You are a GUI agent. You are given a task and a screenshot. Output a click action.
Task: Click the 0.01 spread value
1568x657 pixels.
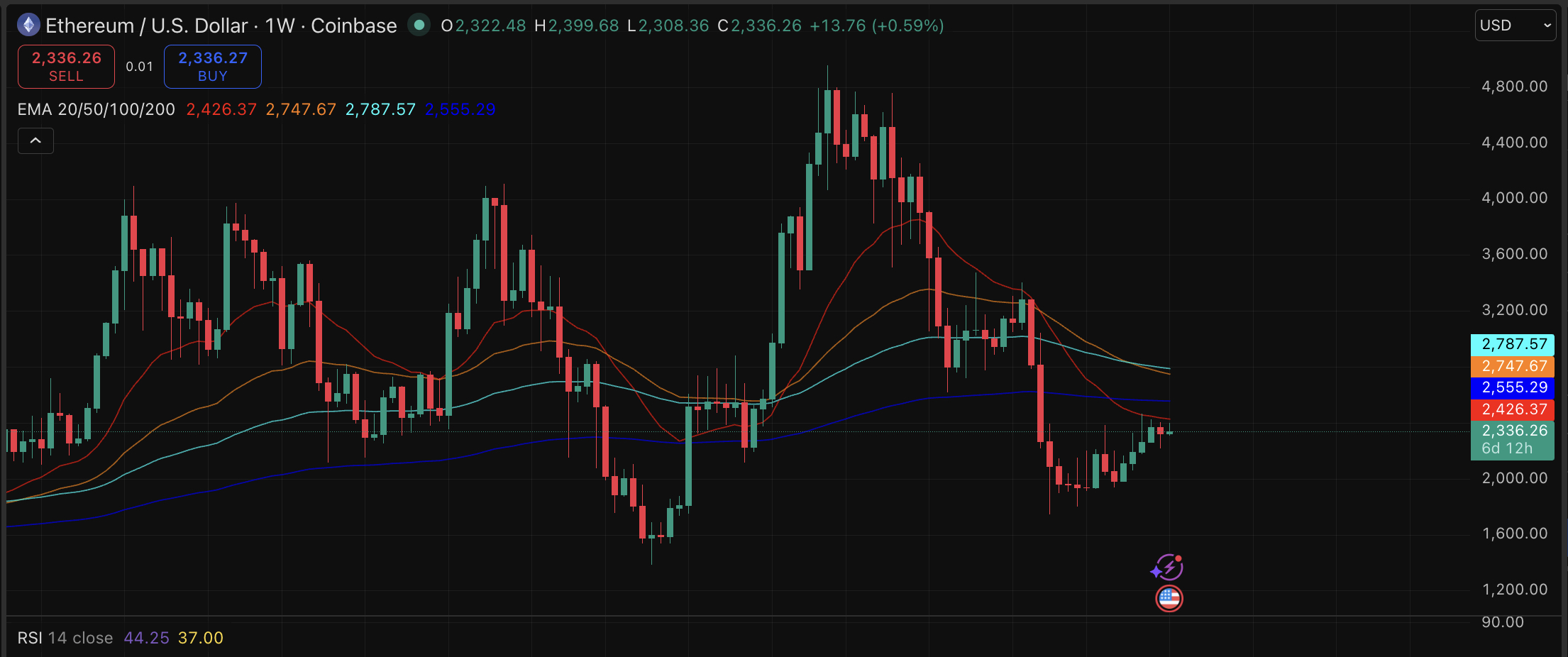click(139, 67)
